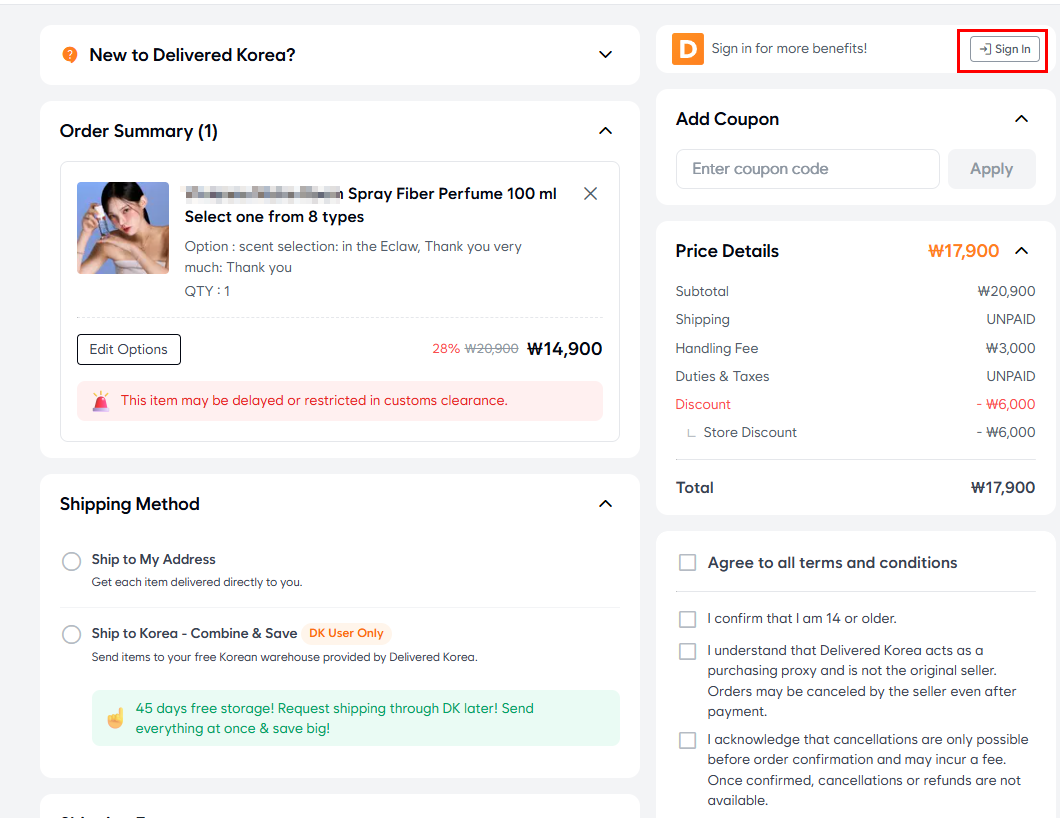
Task: Check the purchasing proxy acknowledgement box
Action: [x=688, y=651]
